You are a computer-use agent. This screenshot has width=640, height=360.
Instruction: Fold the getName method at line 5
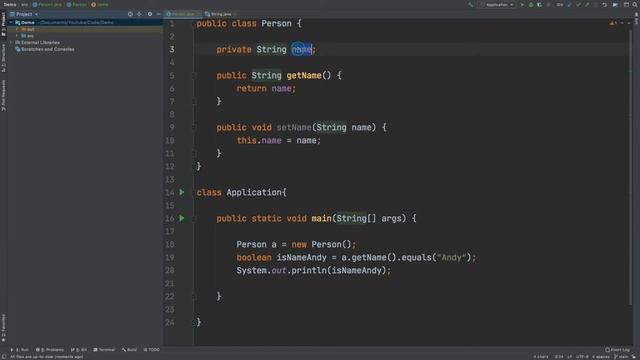[x=195, y=76]
